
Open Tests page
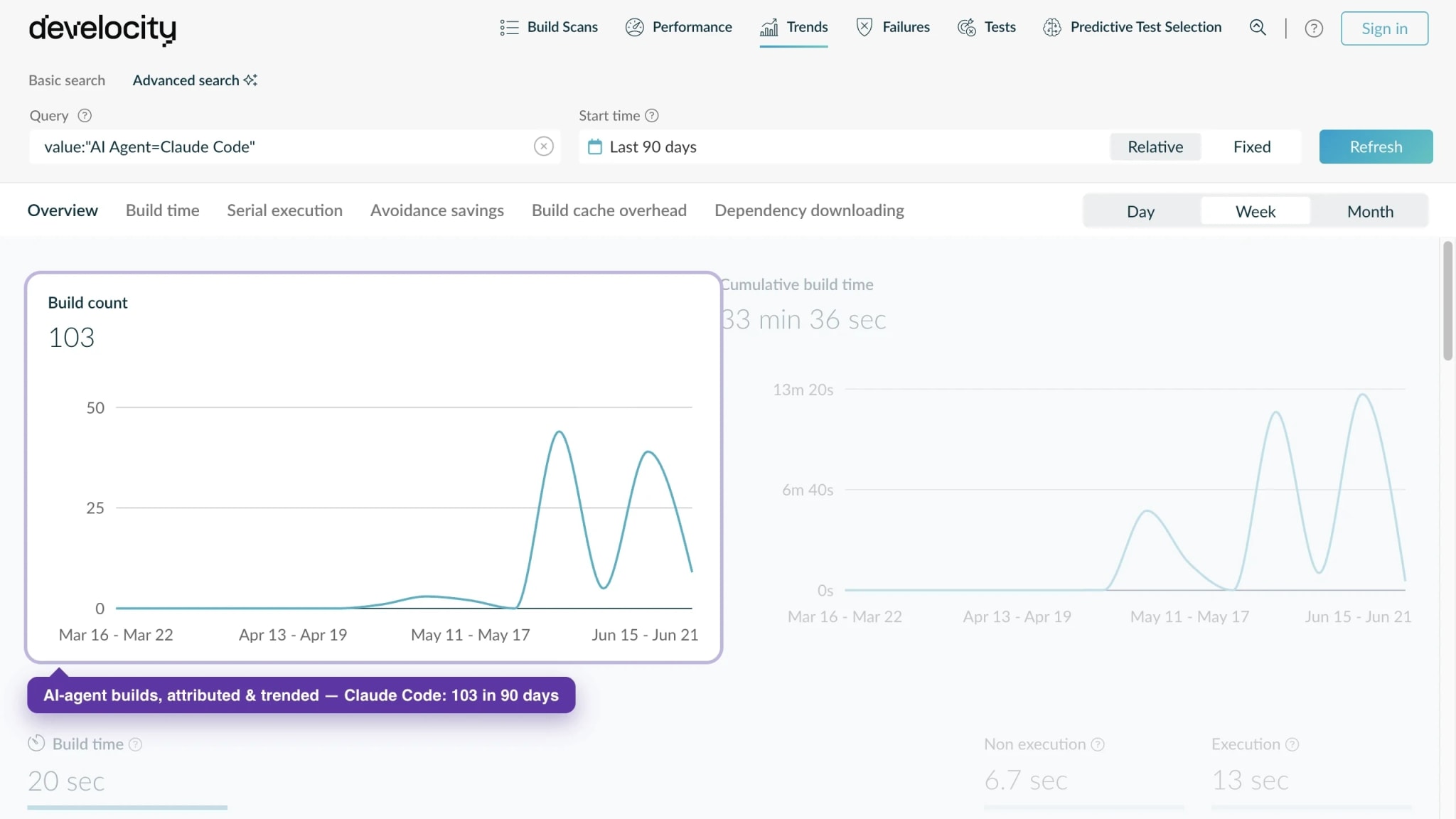pyautogui.click(x=986, y=27)
